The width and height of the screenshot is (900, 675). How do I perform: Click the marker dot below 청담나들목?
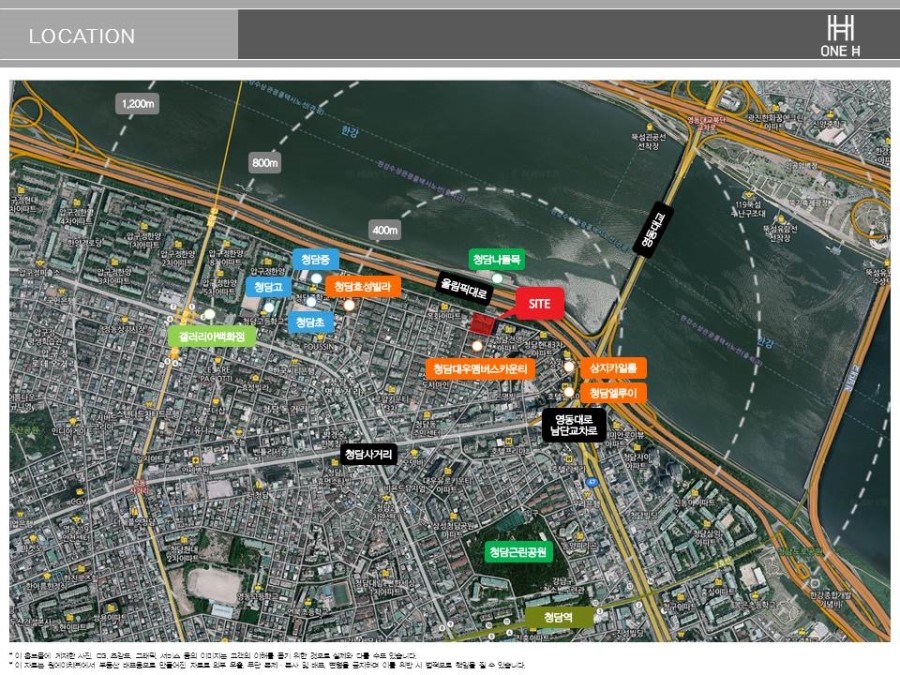[x=498, y=278]
